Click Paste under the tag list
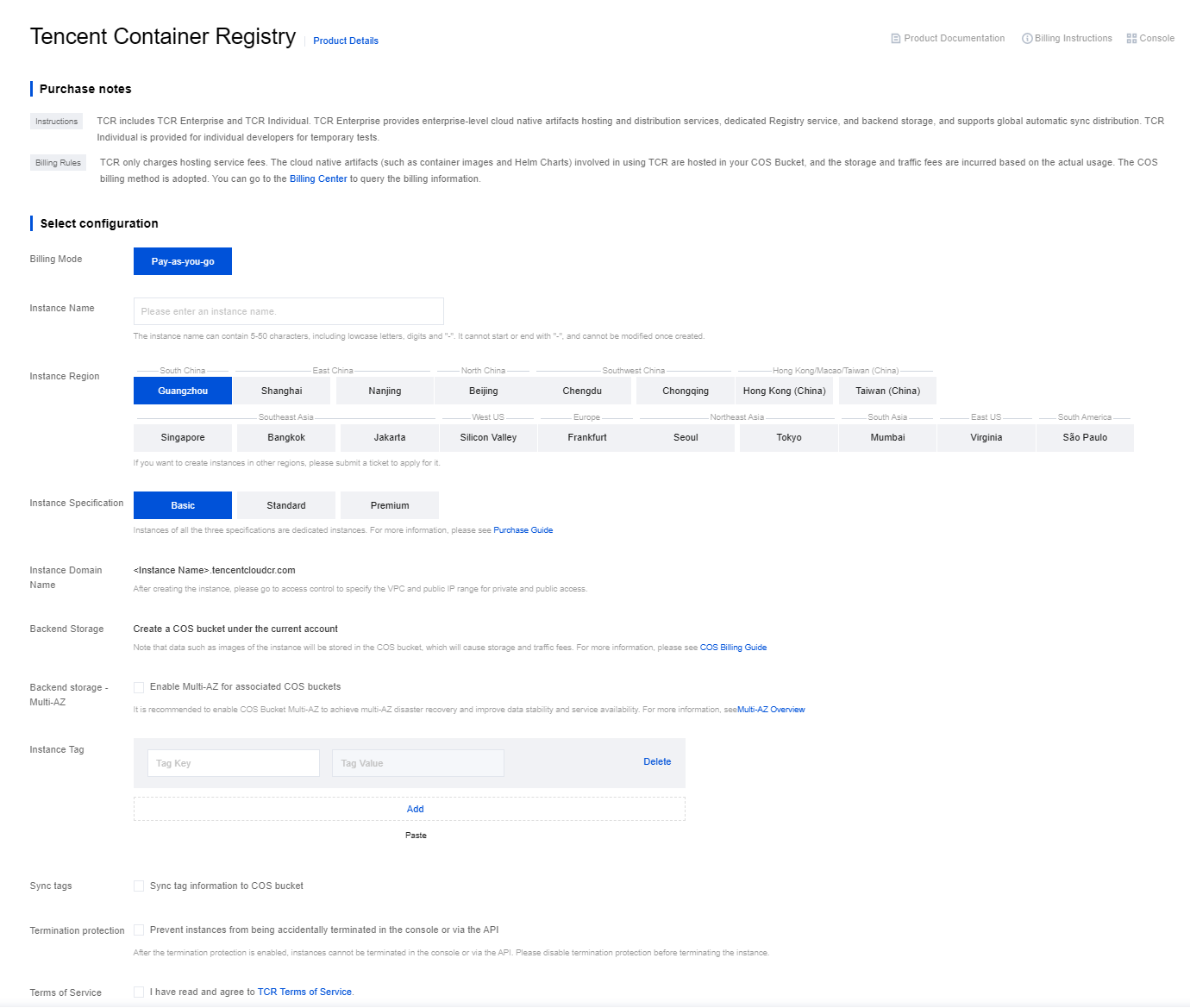Image resolution: width=1190 pixels, height=1008 pixels. coord(416,836)
